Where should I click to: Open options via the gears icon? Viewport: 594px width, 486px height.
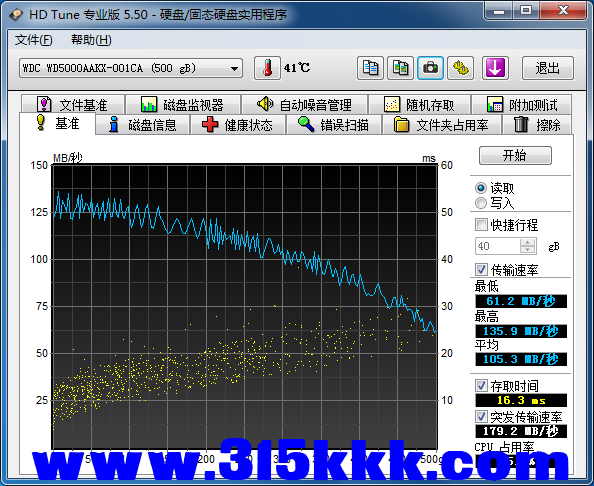click(x=460, y=68)
